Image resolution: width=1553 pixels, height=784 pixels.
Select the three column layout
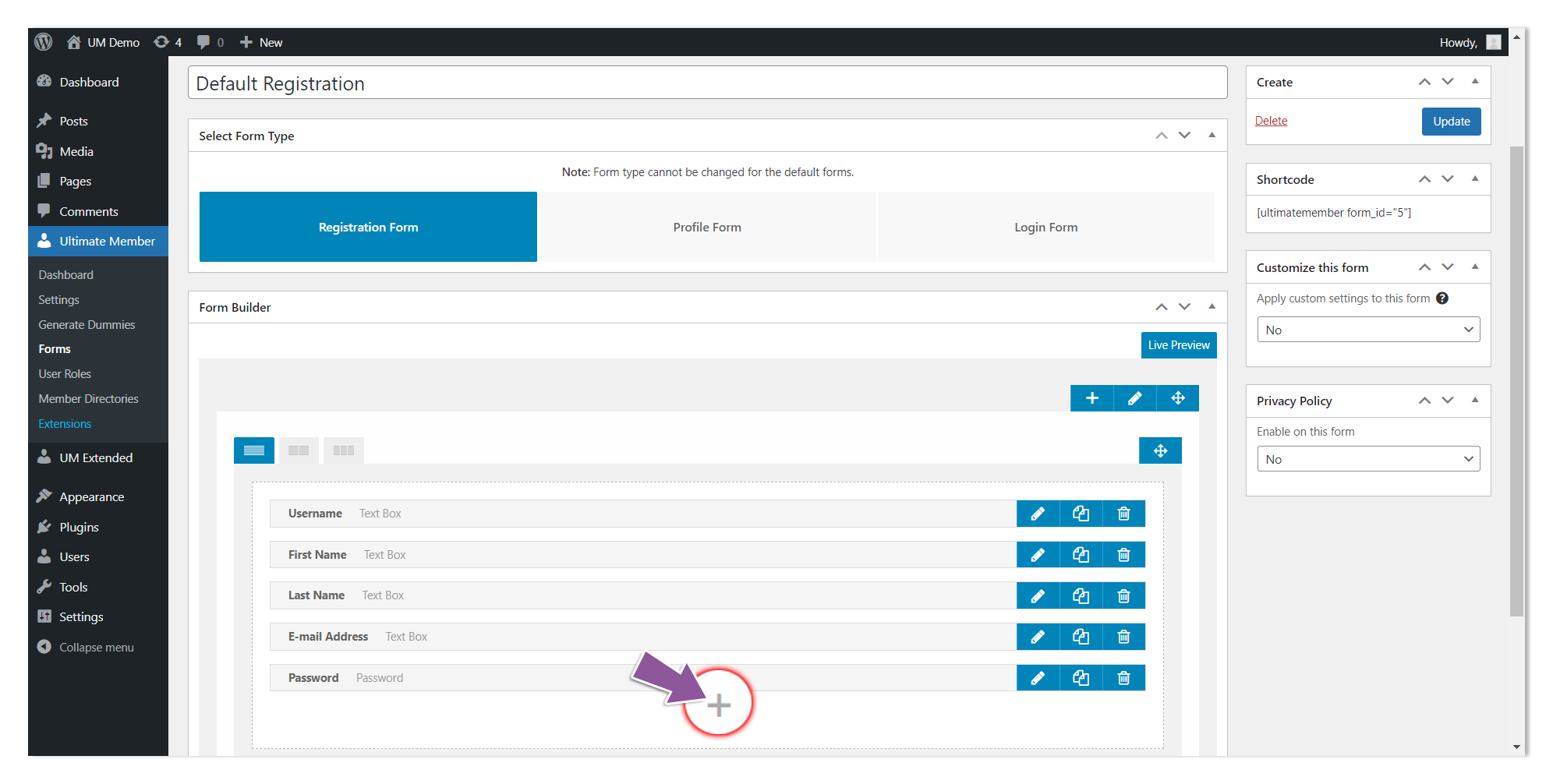pos(344,450)
